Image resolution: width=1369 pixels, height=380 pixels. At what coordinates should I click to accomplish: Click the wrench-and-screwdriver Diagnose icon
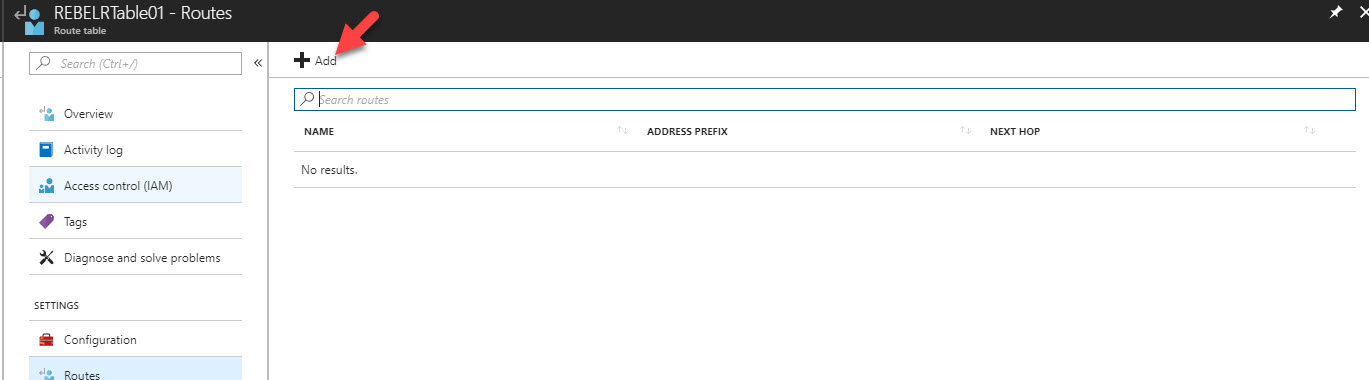click(46, 258)
